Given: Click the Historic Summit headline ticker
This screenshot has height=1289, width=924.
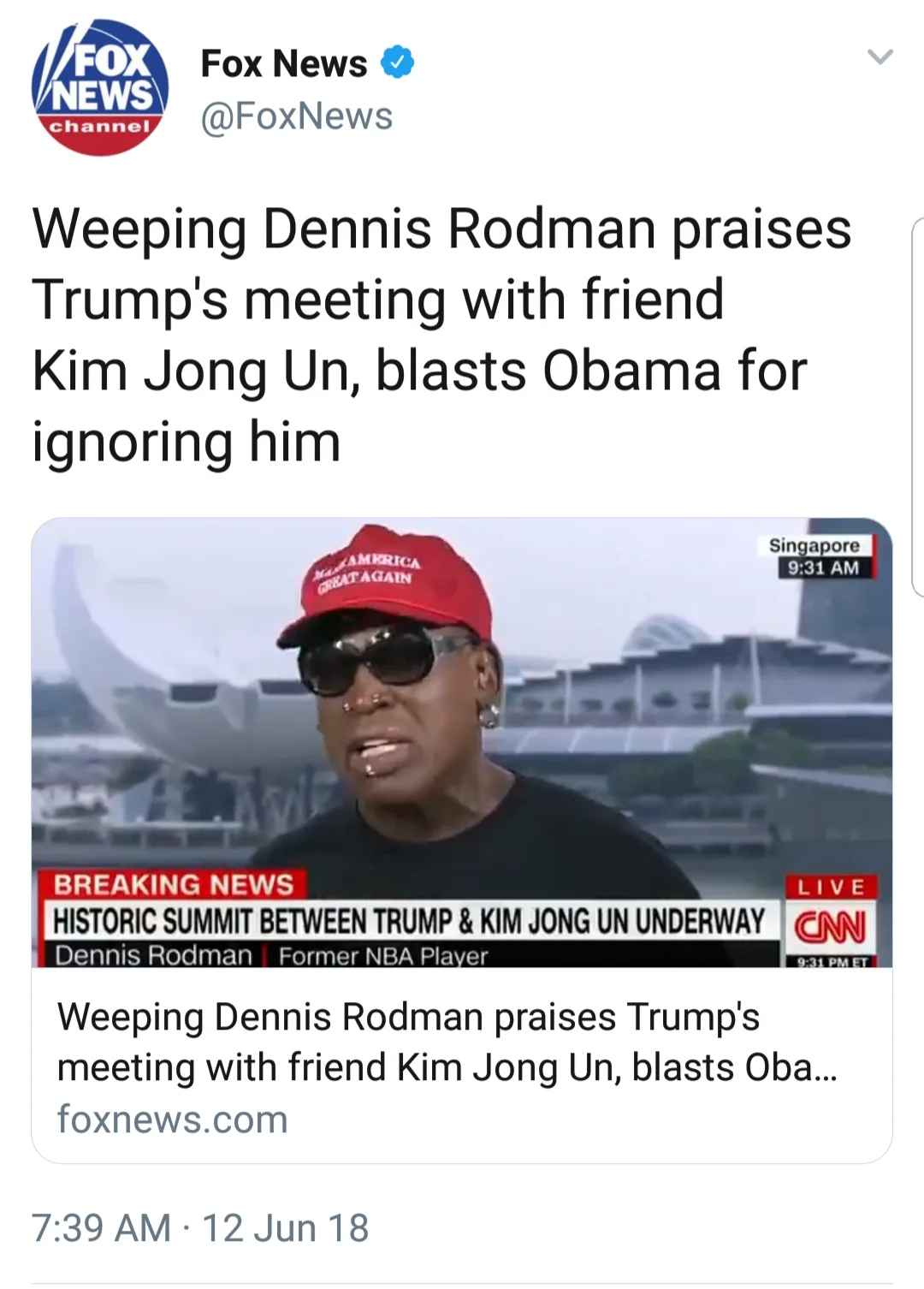Looking at the screenshot, I should point(409,921).
